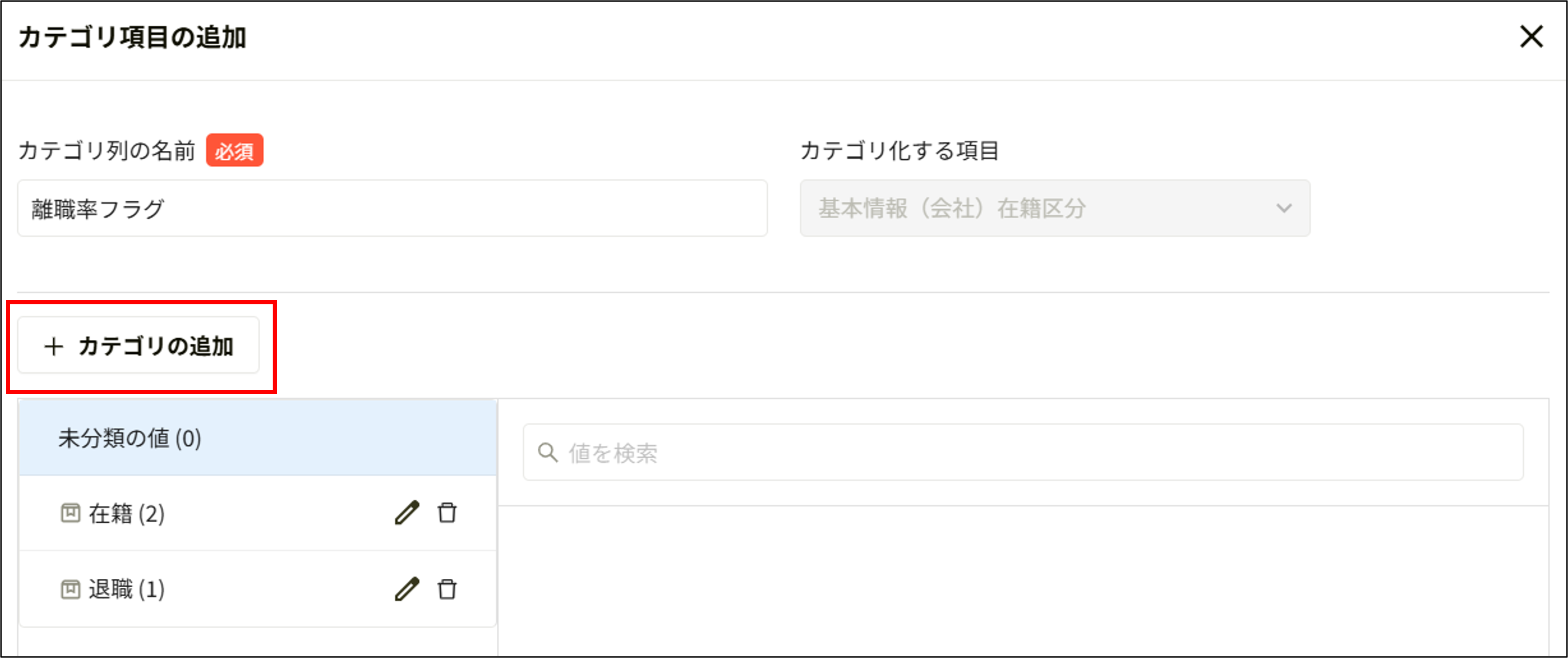Edit the 在籍 category using the pencil icon
Image resolution: width=1568 pixels, height=658 pixels.
[x=406, y=513]
